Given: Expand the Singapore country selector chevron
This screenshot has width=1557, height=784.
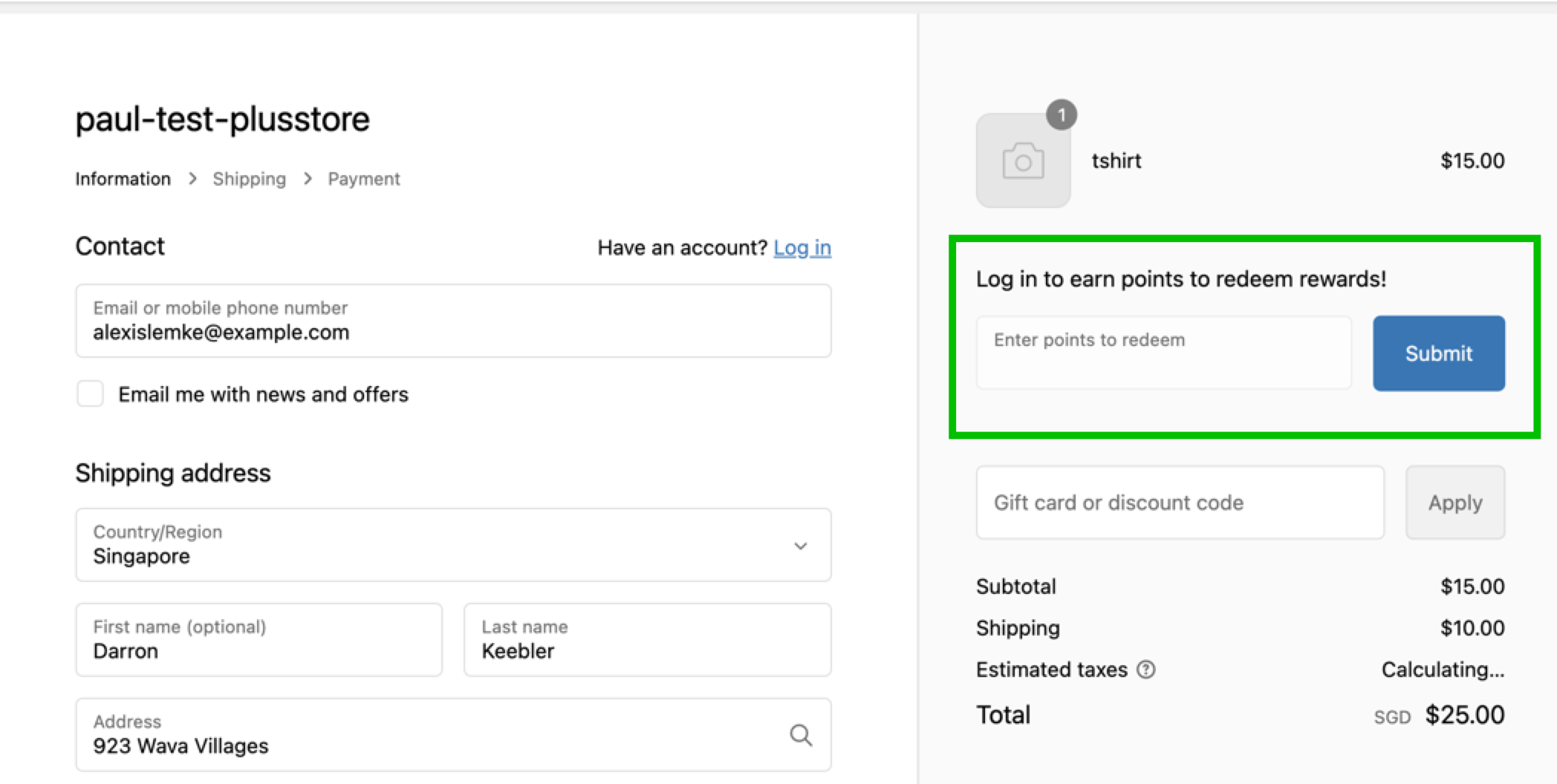Looking at the screenshot, I should click(801, 546).
